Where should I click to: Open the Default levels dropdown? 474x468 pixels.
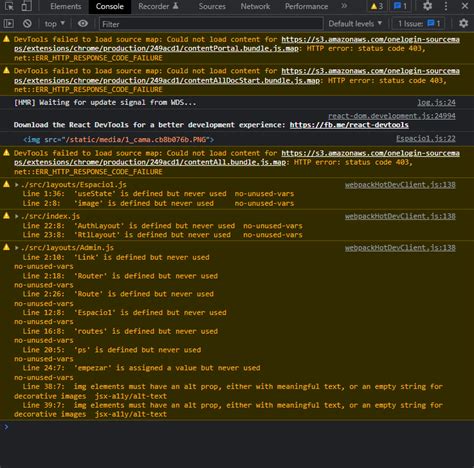(355, 24)
